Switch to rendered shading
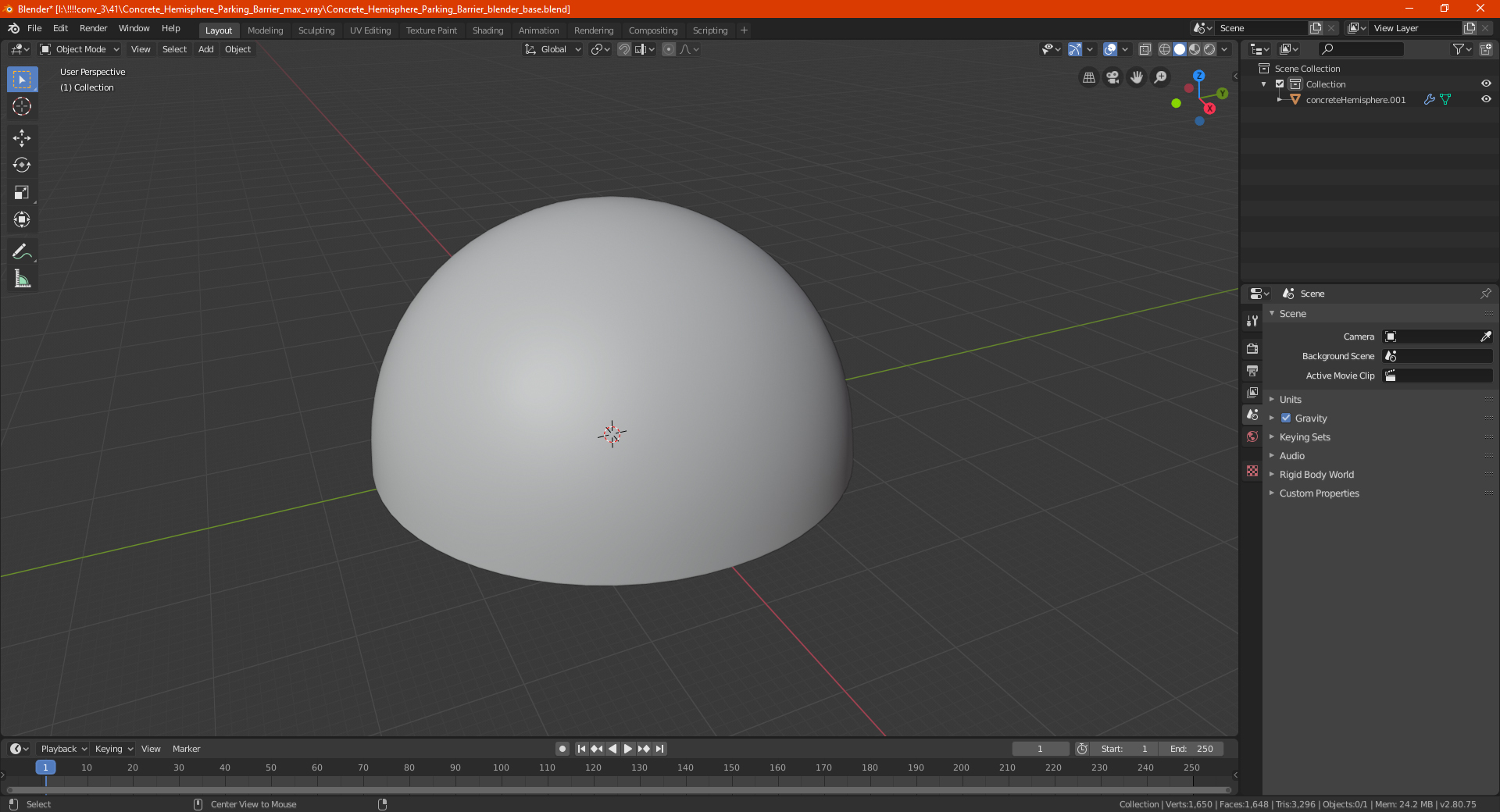Viewport: 1500px width, 812px height. tap(1209, 49)
